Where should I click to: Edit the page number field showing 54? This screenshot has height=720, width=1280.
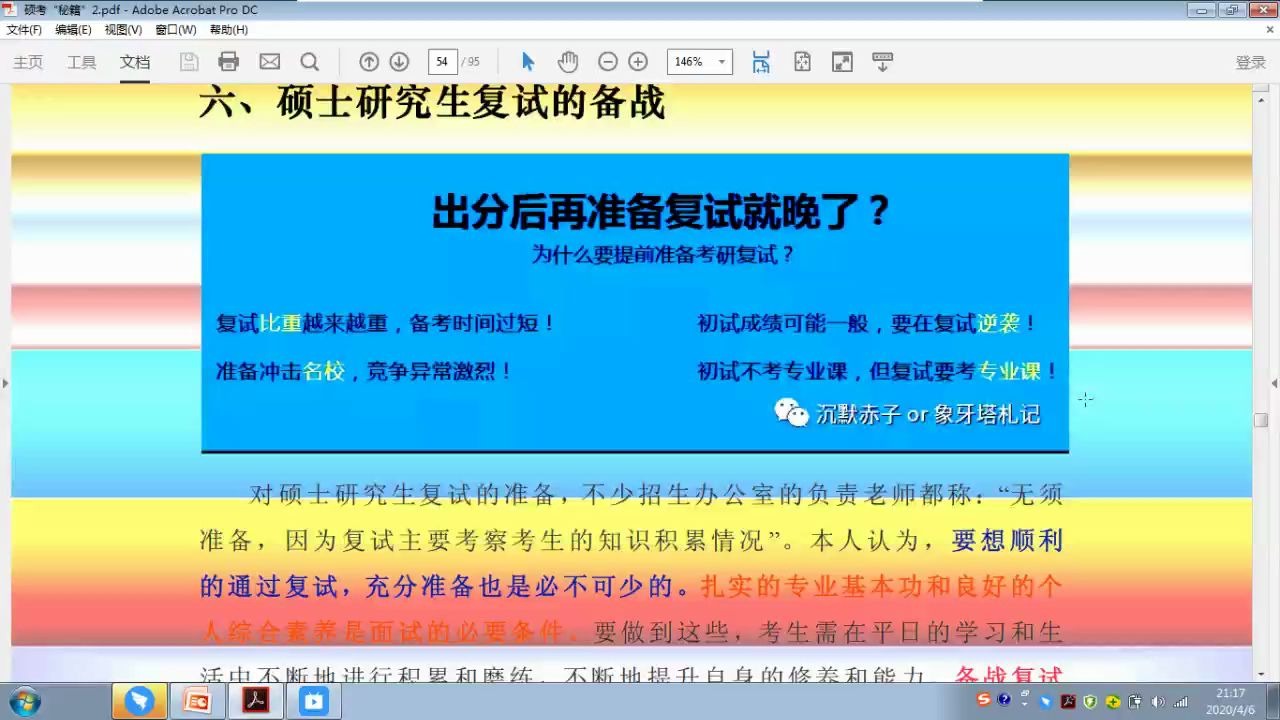(442, 61)
